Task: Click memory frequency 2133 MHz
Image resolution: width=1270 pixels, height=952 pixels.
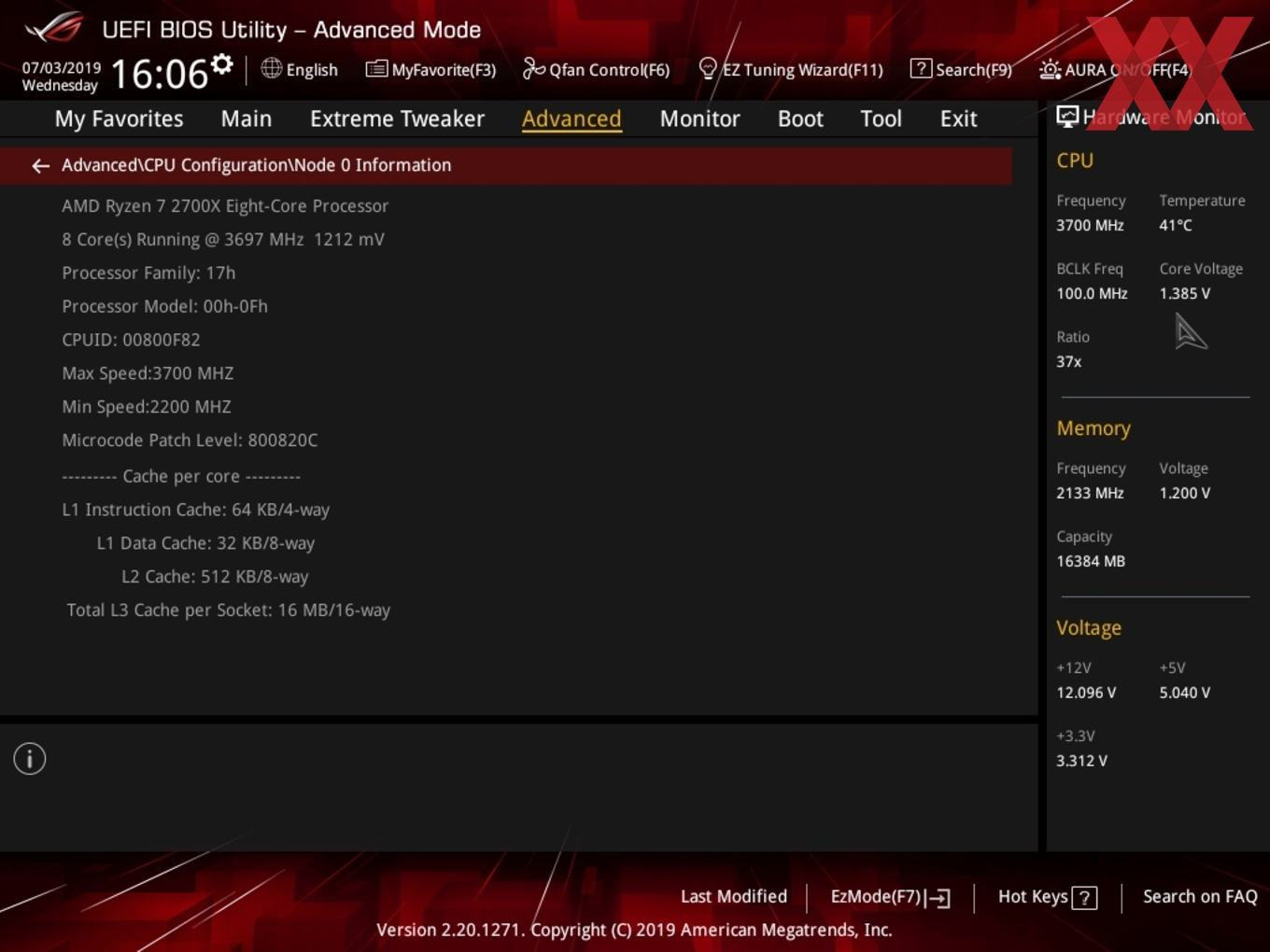Action: coord(1090,493)
